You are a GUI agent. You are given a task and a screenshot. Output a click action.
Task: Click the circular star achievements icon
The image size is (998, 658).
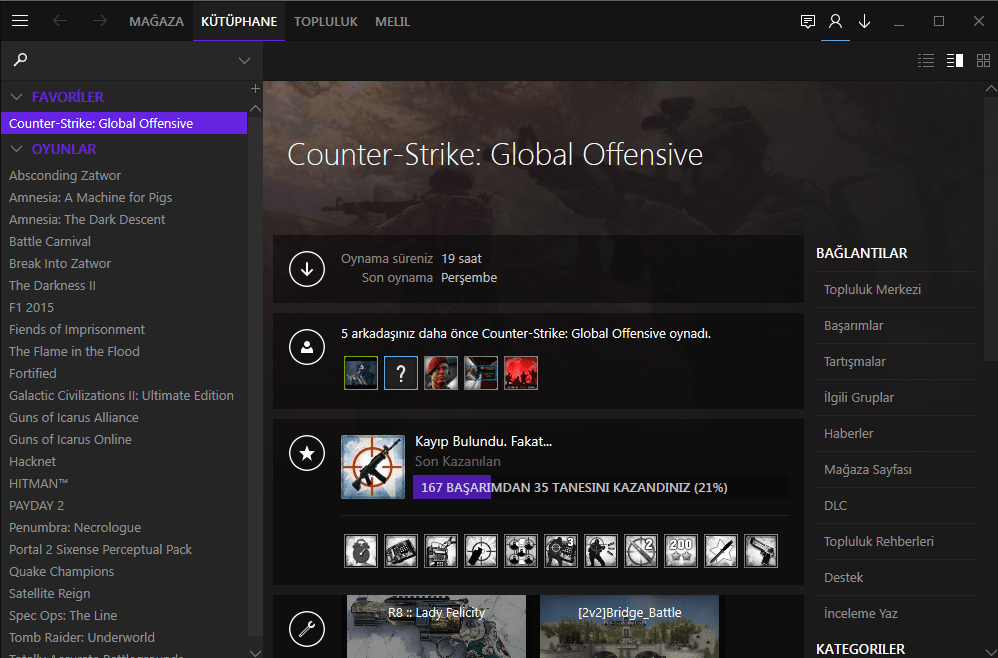(x=307, y=453)
